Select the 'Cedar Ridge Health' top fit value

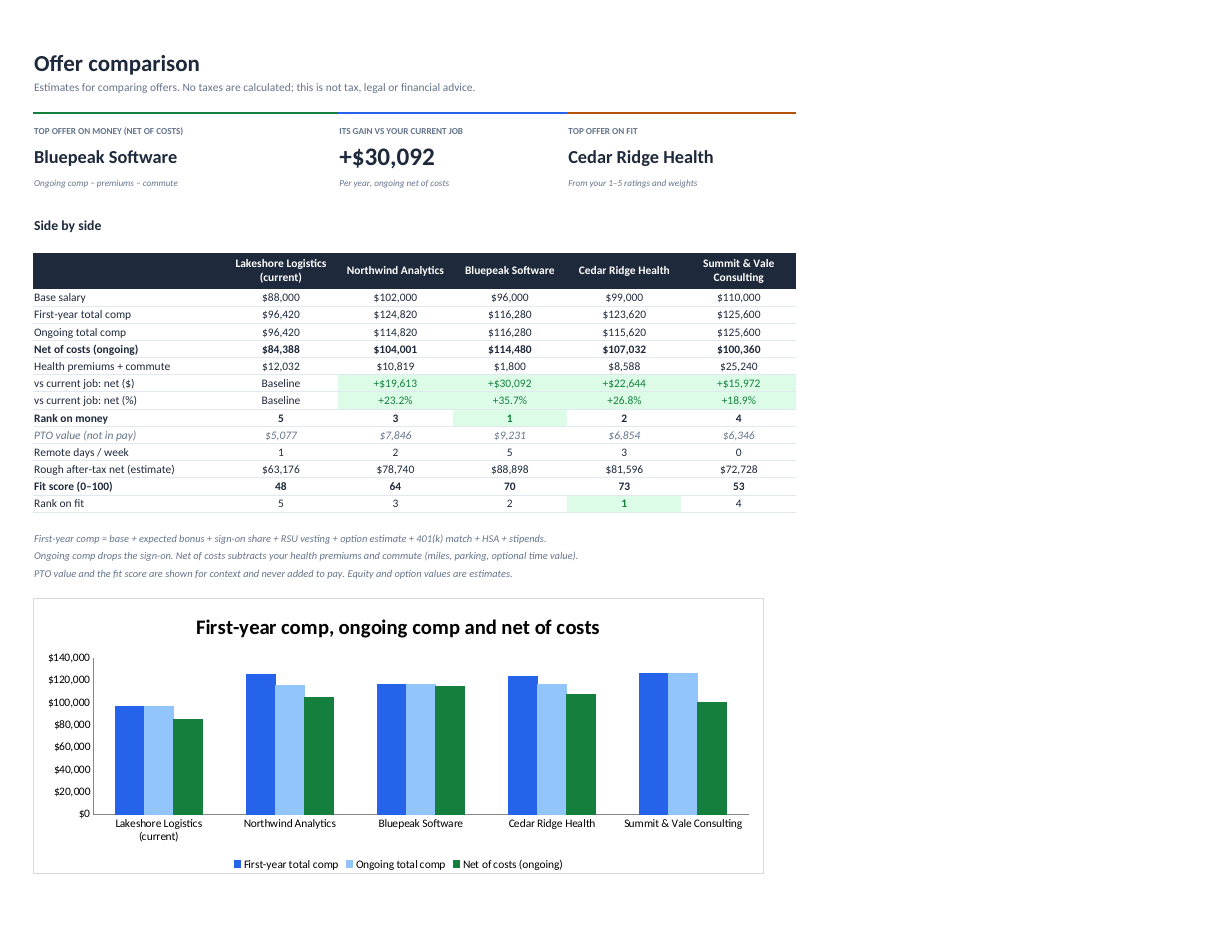pos(640,157)
